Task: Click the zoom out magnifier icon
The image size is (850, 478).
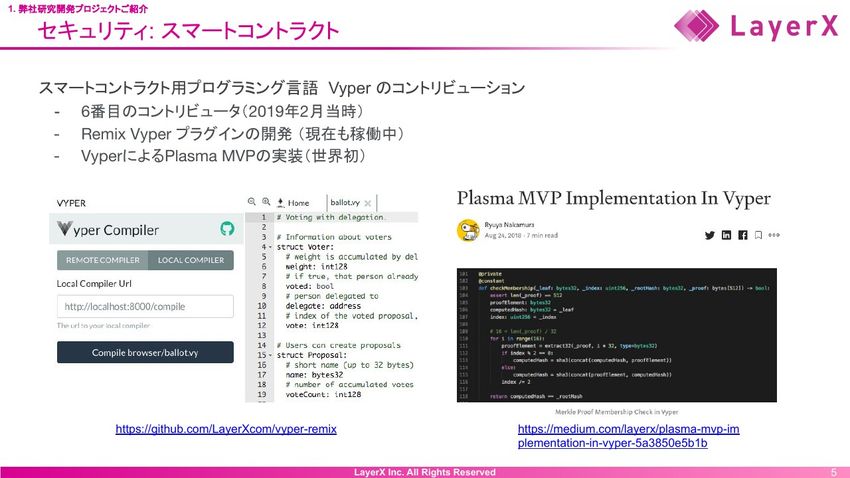Action: [x=251, y=200]
